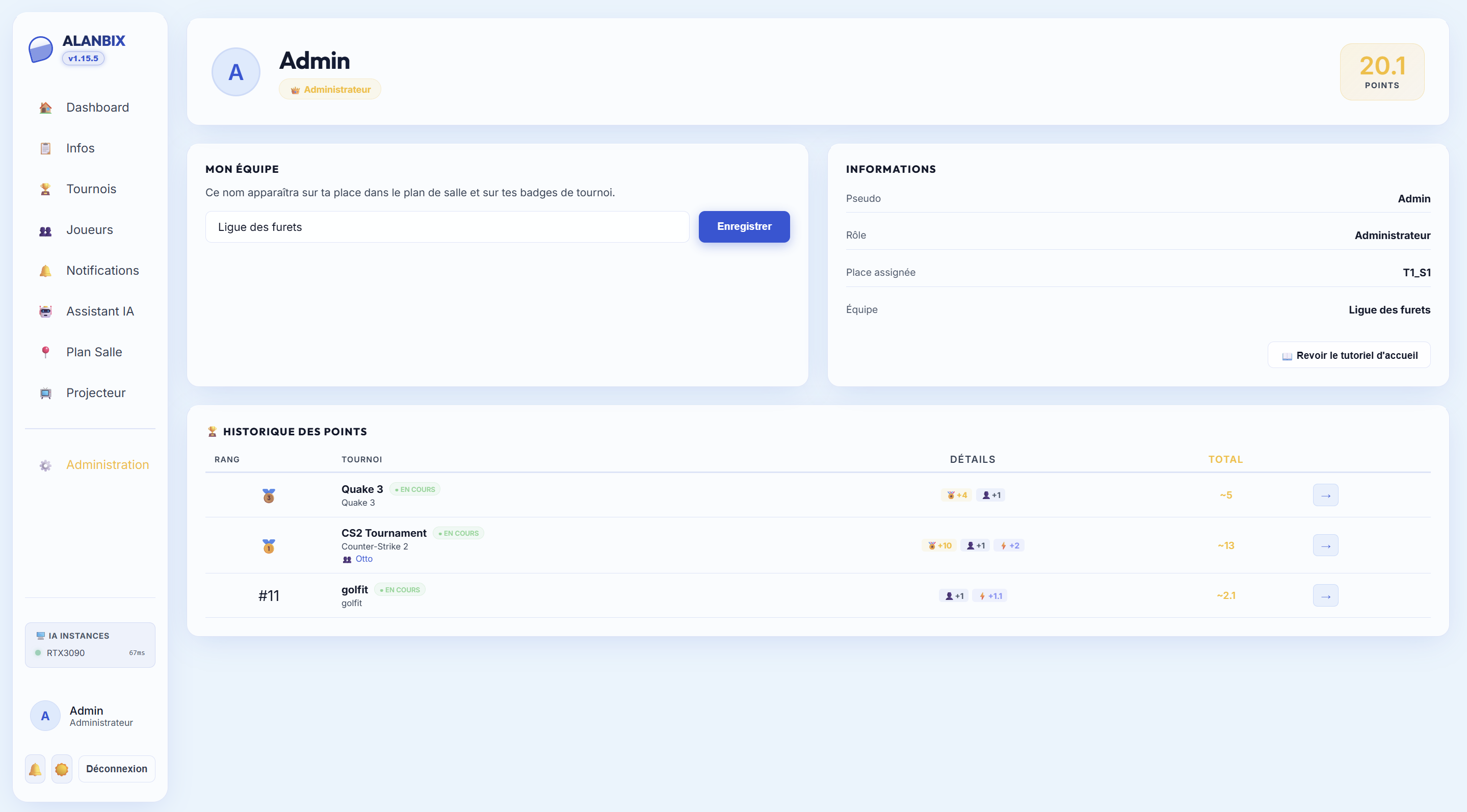Open the Infos page

pos(90,149)
